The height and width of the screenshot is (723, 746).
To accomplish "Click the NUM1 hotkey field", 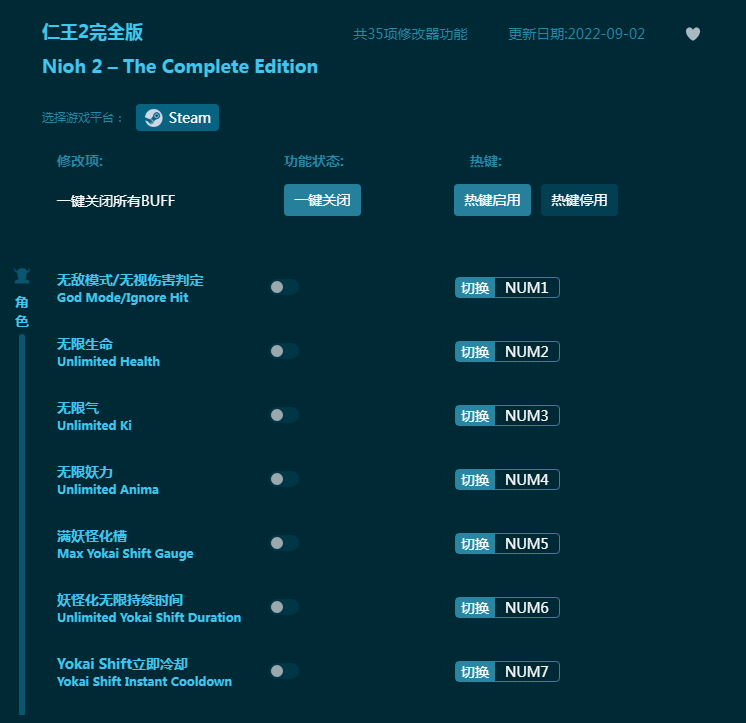I will (527, 287).
